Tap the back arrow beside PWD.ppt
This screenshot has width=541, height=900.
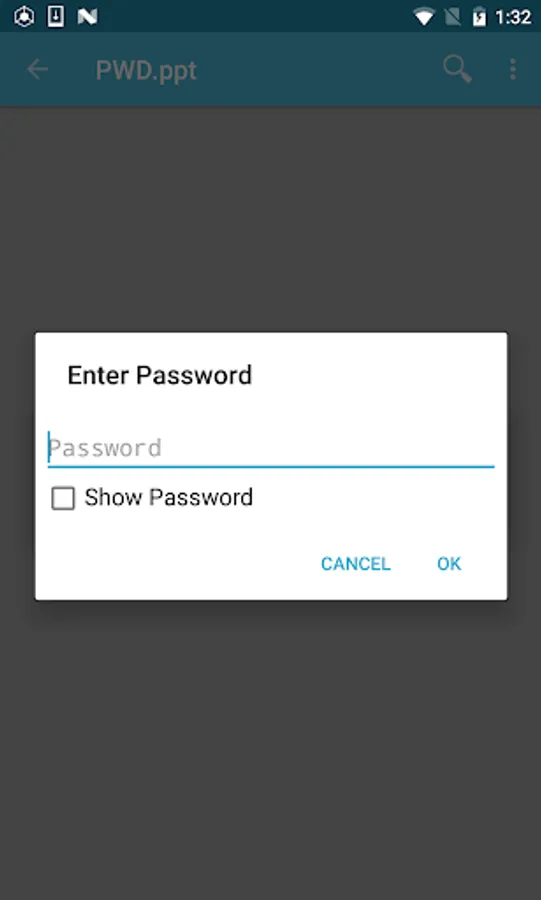point(38,70)
